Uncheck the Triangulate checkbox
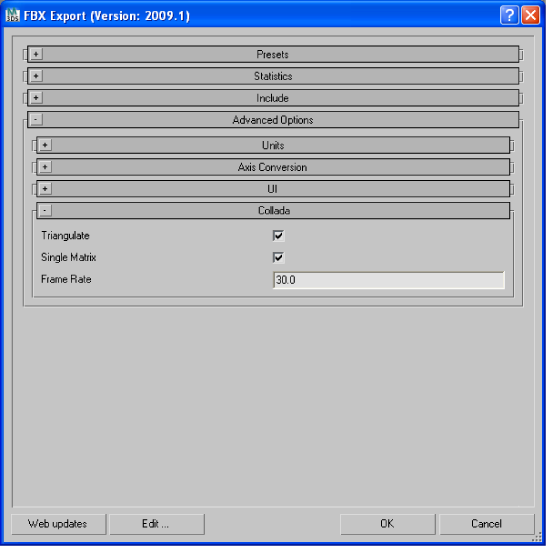The width and height of the screenshot is (546, 546). tap(278, 236)
